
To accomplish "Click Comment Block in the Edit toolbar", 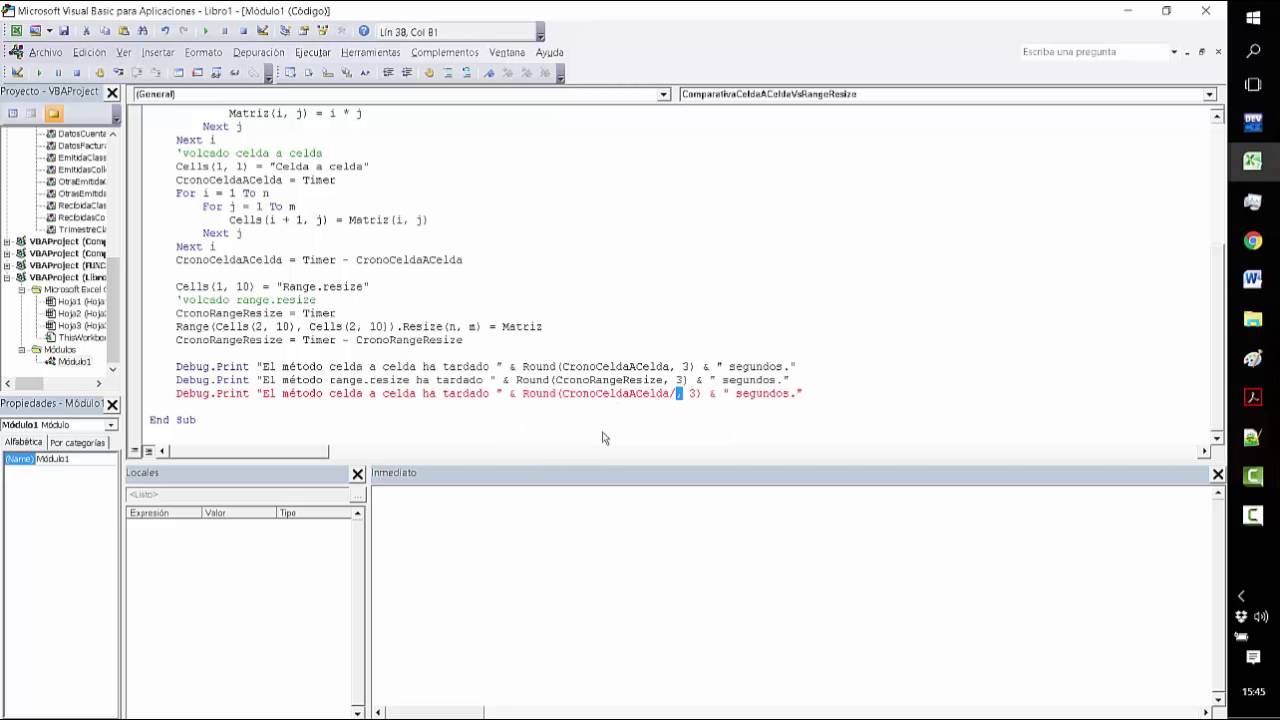I will 448,72.
